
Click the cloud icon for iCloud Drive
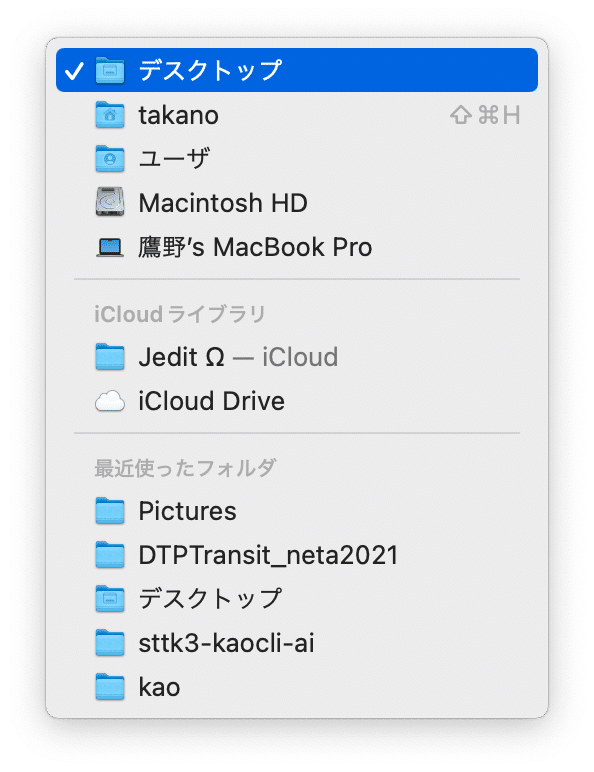110,401
